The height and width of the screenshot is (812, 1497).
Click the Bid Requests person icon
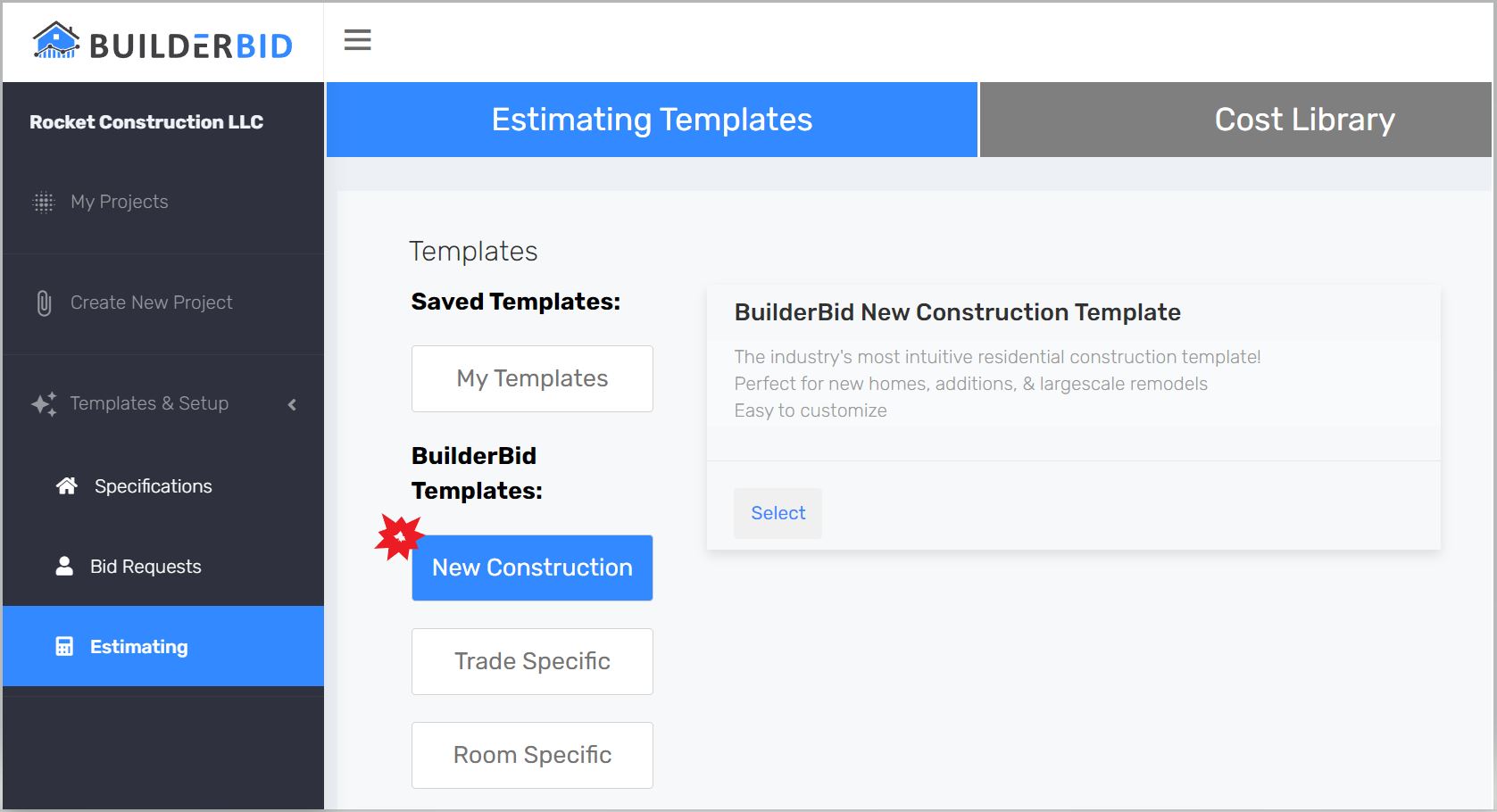click(x=64, y=567)
